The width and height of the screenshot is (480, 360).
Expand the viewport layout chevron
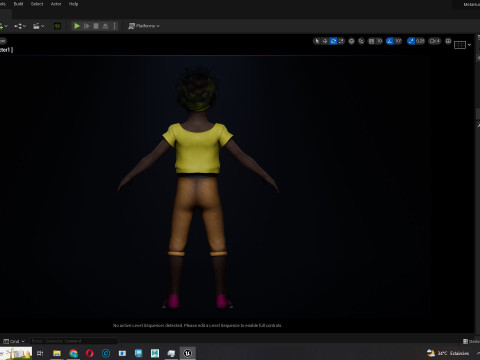coord(470,45)
